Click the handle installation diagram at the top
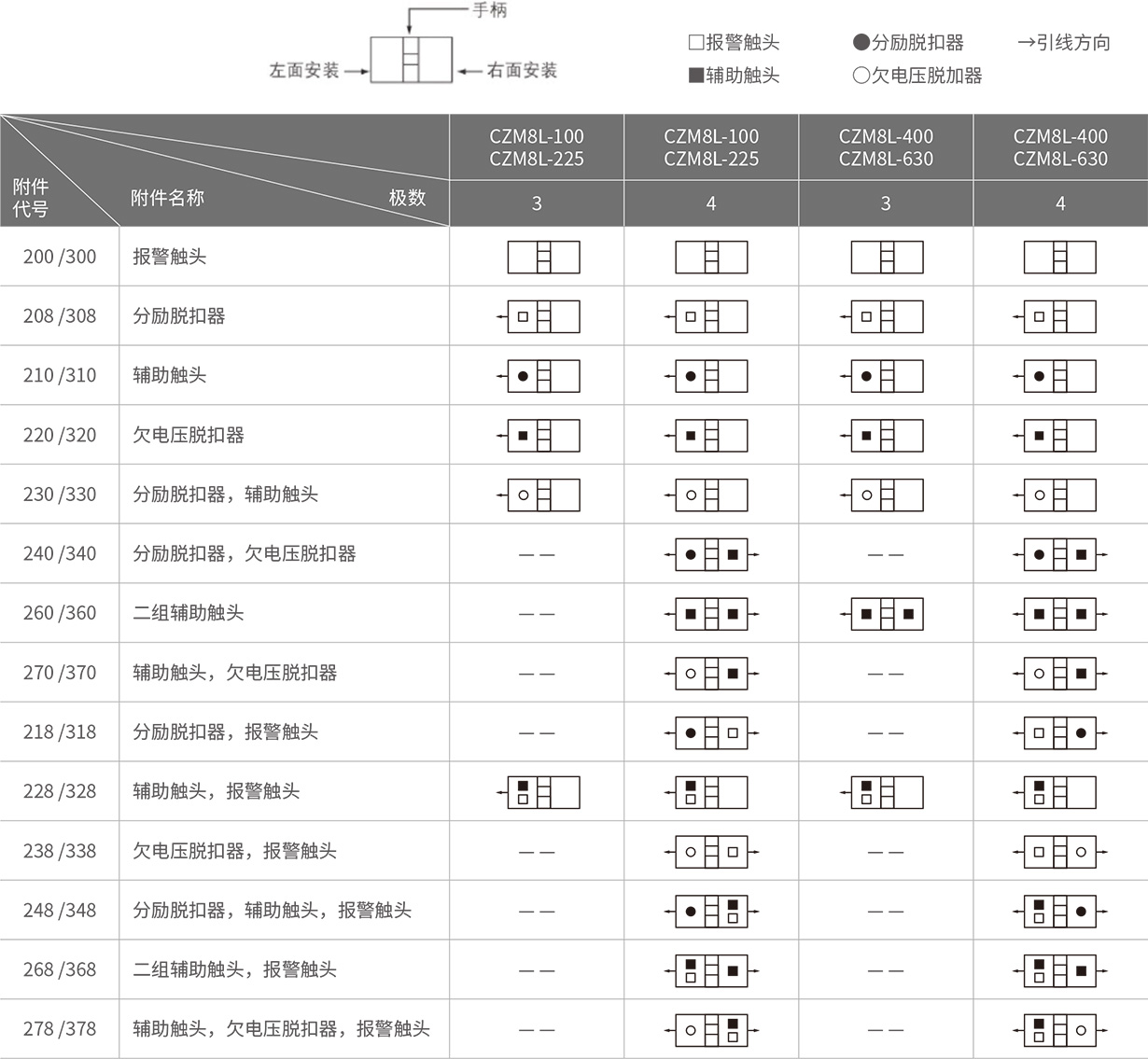Screen dimensions: 1148x1059 (411, 60)
